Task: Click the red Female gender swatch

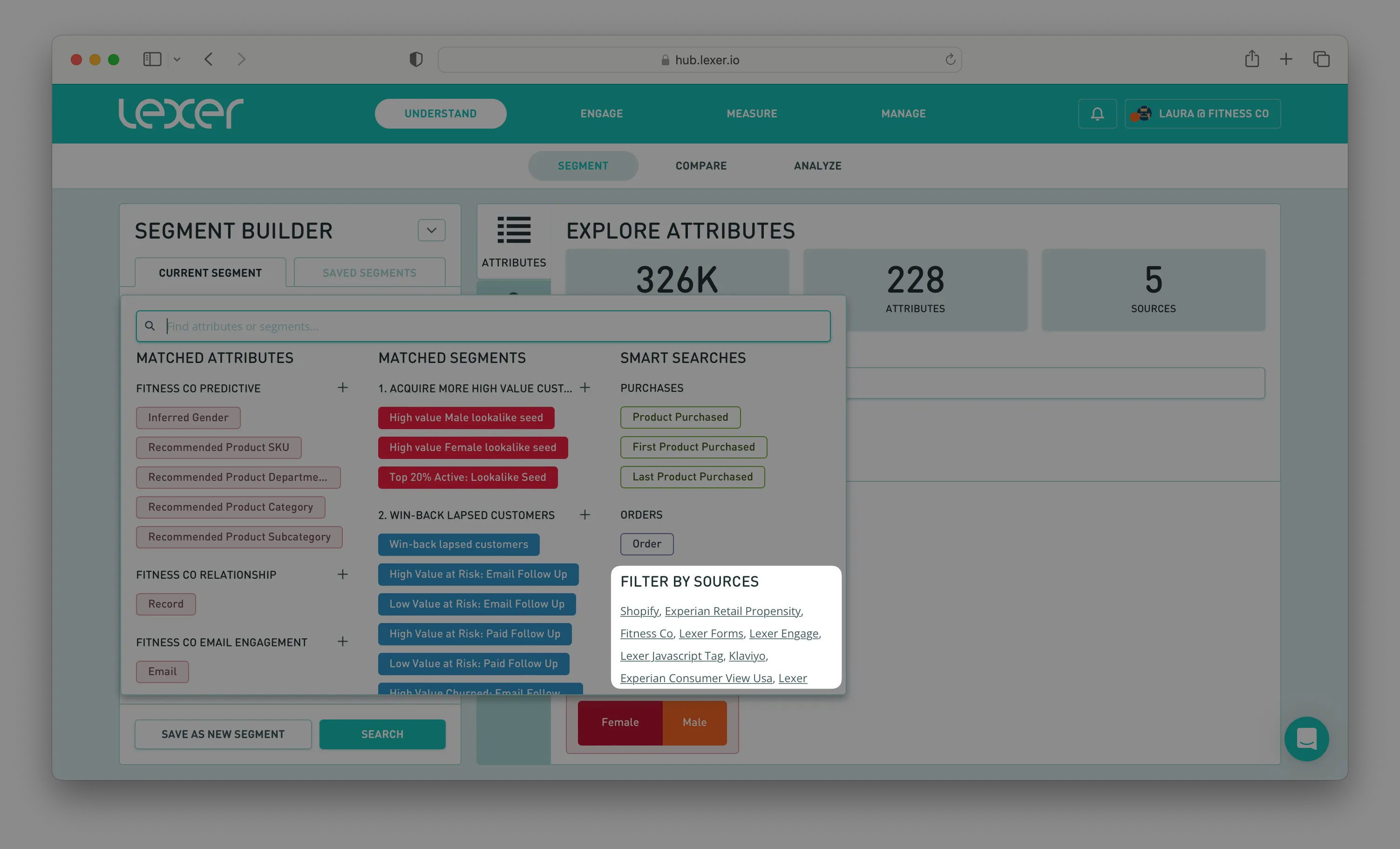Action: [620, 722]
